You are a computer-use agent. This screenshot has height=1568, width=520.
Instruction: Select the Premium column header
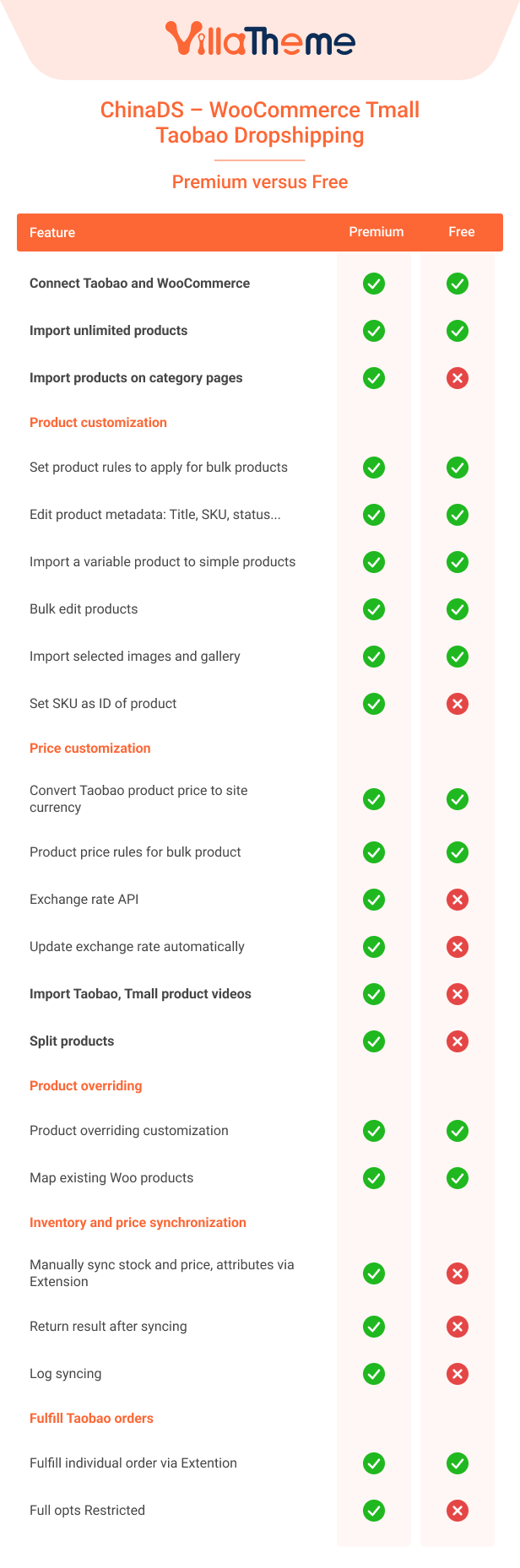click(376, 232)
